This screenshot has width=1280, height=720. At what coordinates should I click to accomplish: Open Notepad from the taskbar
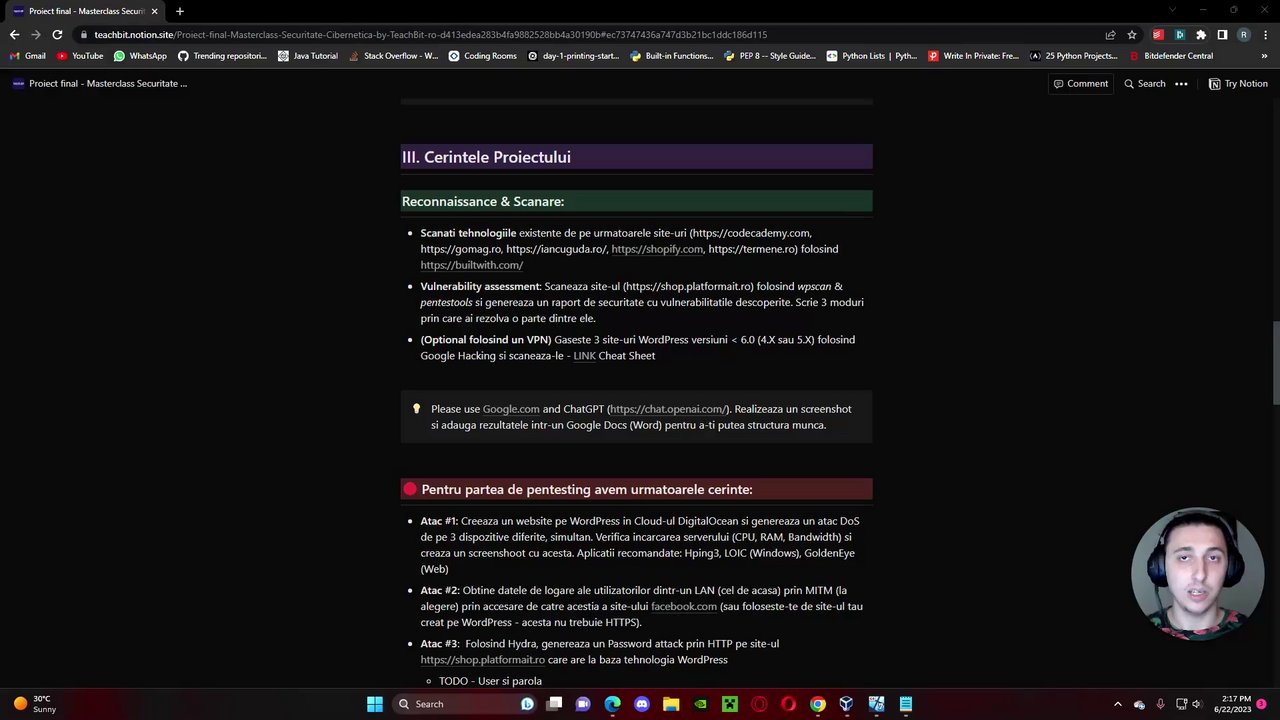coord(905,704)
